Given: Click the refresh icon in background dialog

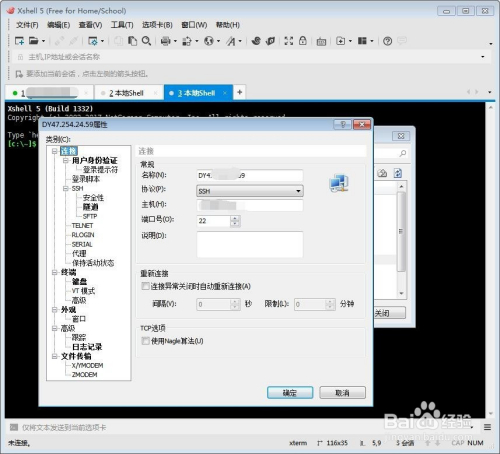Looking at the screenshot, I should click(398, 173).
